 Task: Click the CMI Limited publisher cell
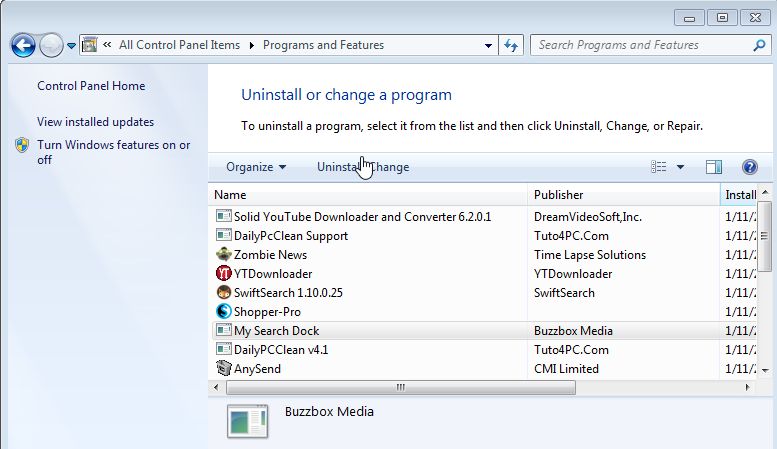pyautogui.click(x=566, y=369)
